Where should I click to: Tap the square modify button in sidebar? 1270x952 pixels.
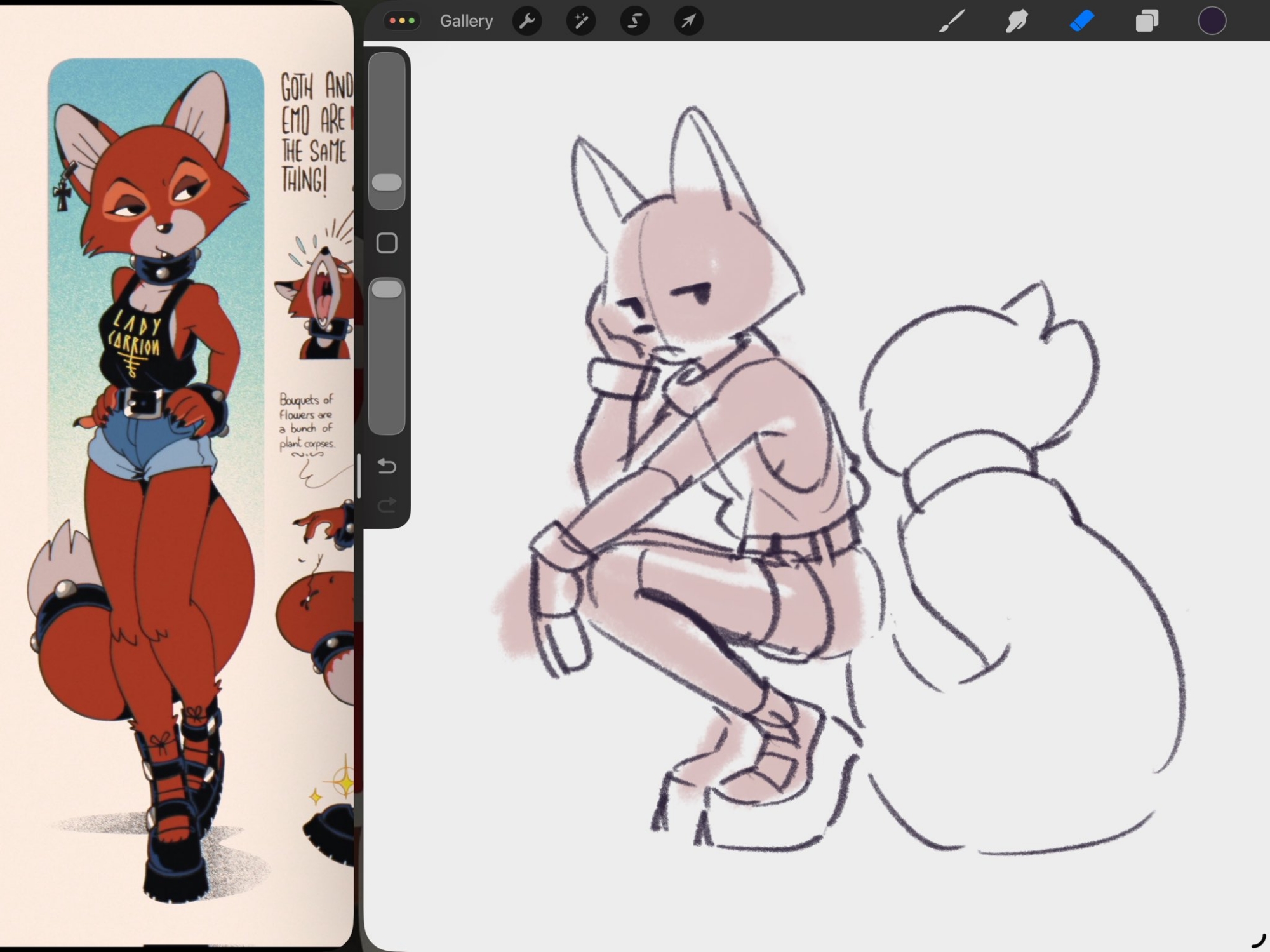(x=387, y=243)
